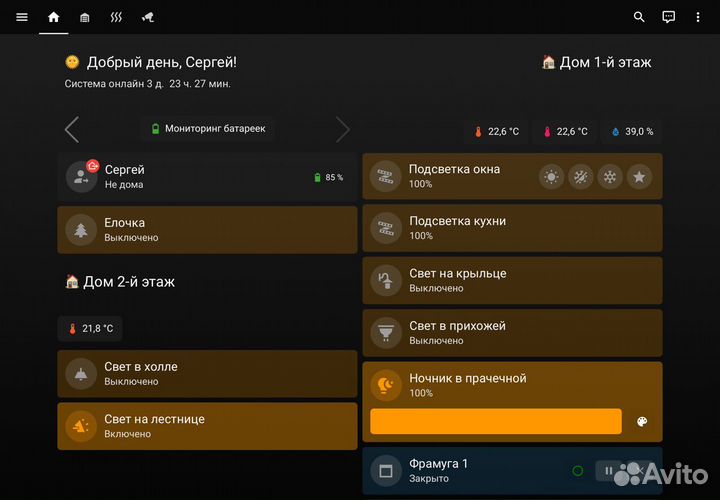Toggle the Елочка tree icon
720x500 pixels.
coord(81,230)
